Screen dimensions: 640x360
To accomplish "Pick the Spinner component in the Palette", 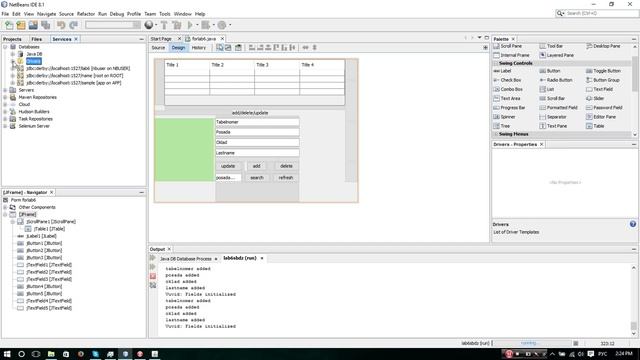I will pos(504,117).
